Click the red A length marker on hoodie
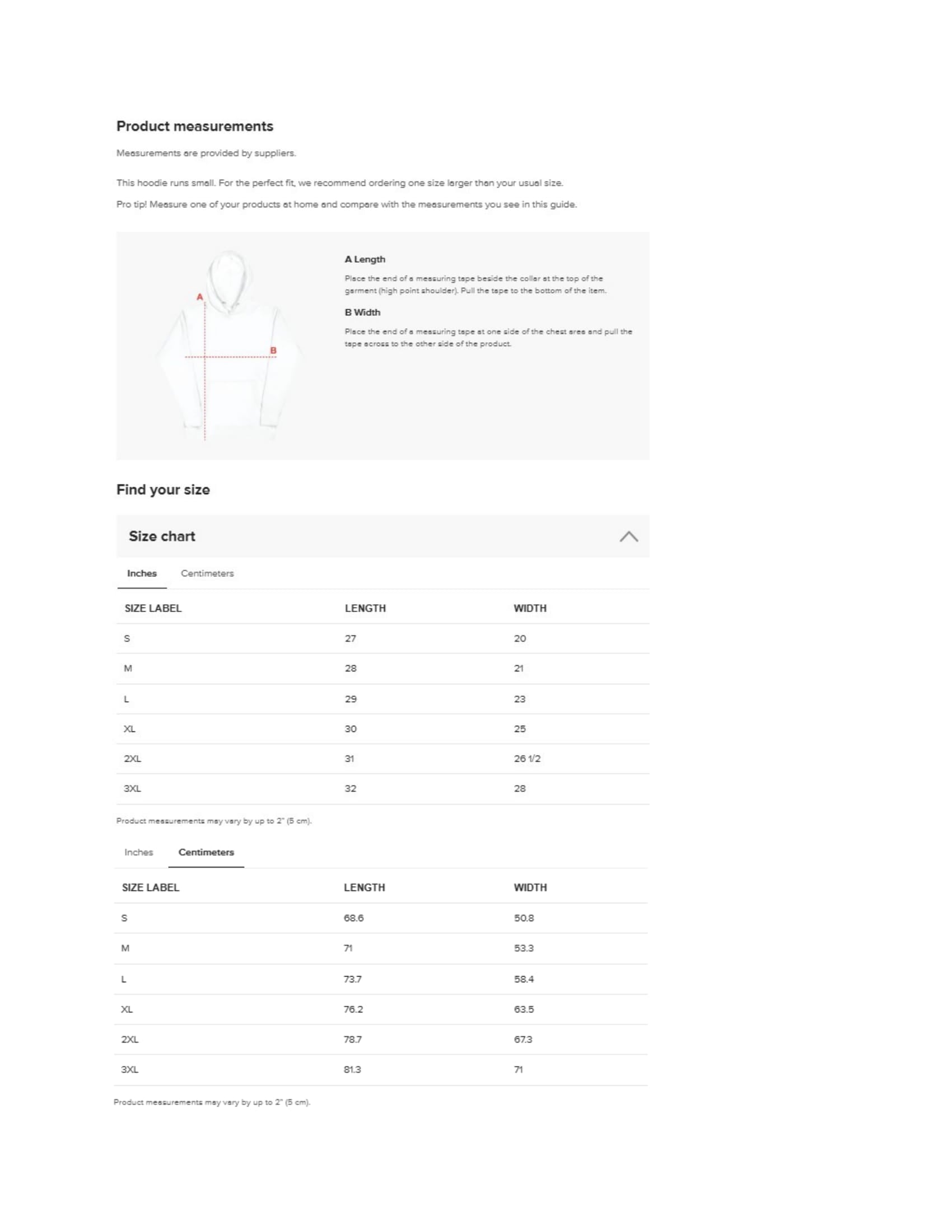This screenshot has width=952, height=1232. [200, 297]
